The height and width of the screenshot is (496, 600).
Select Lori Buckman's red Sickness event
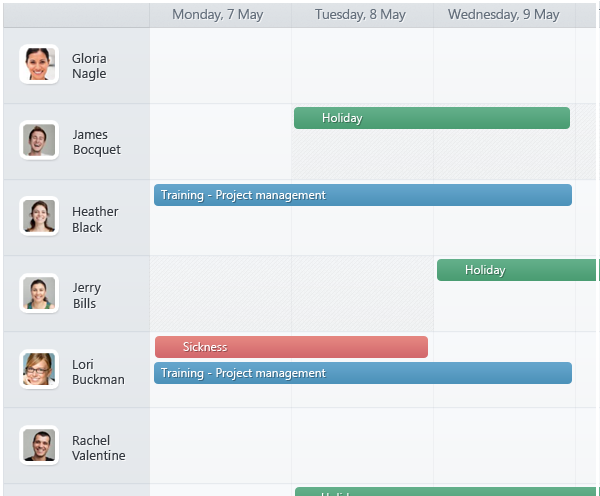290,347
